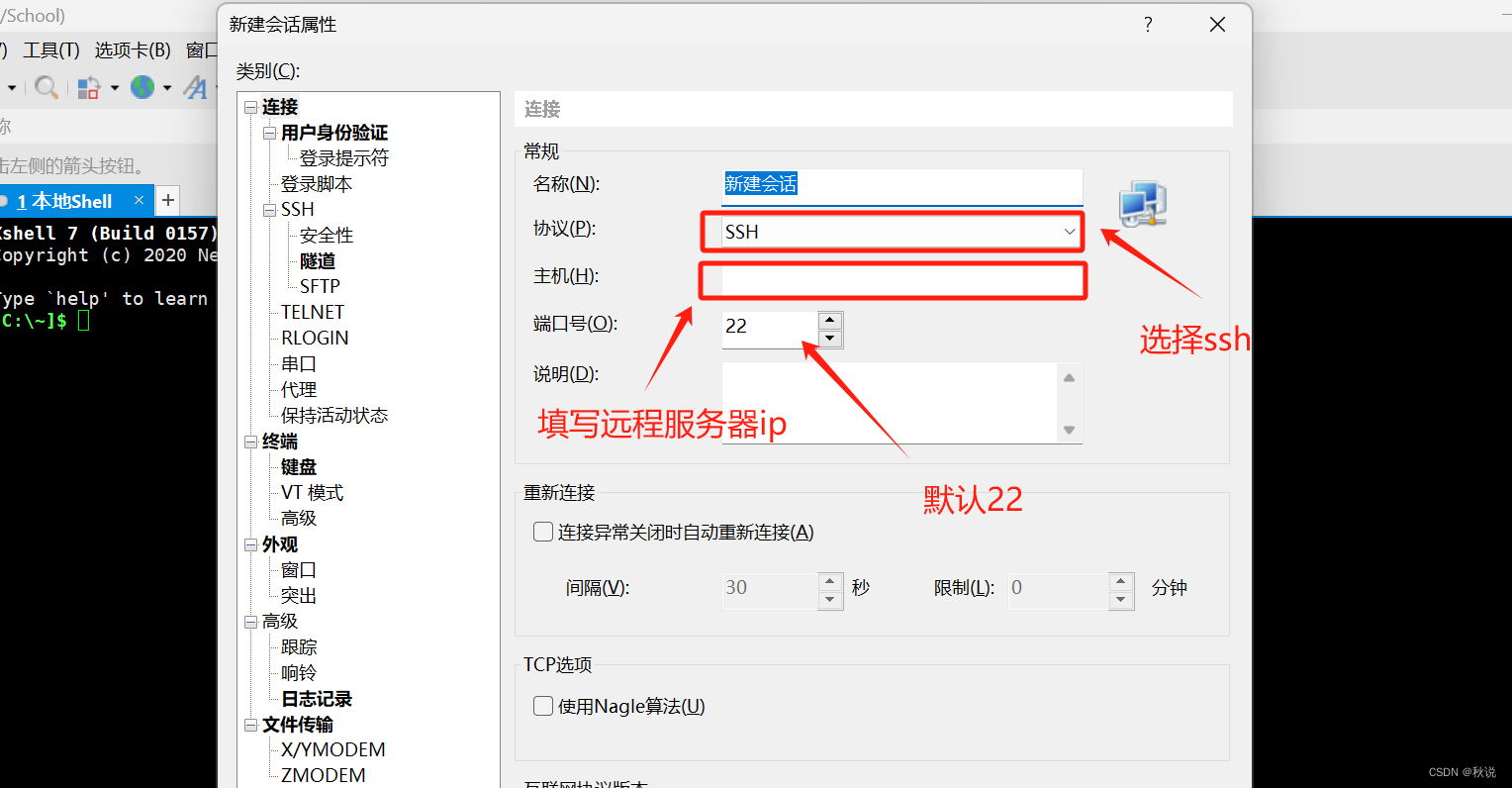Collapse the 文件传输 tree branch
The height and width of the screenshot is (788, 1512).
pyautogui.click(x=251, y=724)
